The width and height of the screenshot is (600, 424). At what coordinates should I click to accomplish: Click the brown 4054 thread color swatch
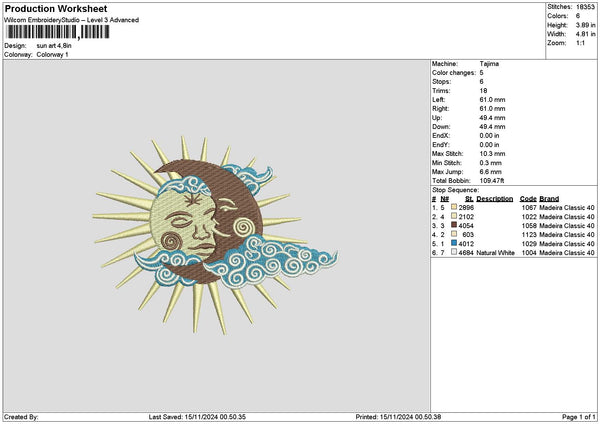click(x=455, y=226)
